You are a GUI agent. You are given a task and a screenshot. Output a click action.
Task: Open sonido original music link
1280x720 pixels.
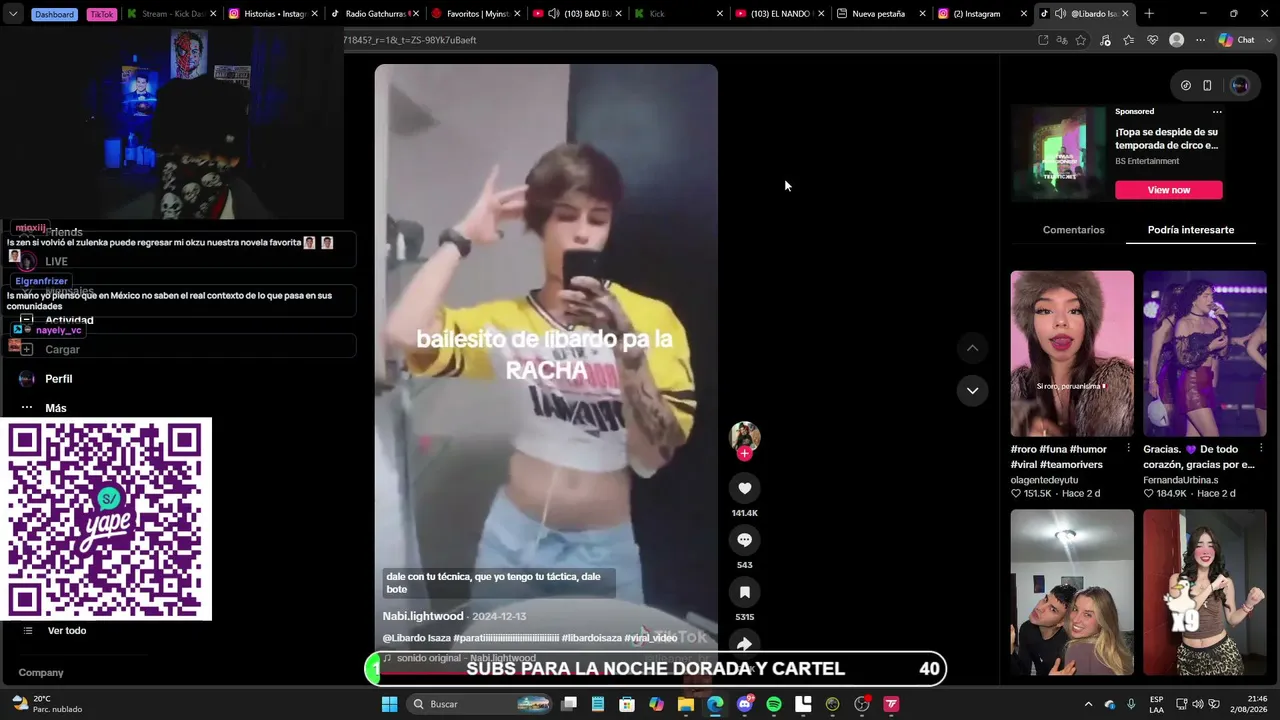tap(460, 658)
